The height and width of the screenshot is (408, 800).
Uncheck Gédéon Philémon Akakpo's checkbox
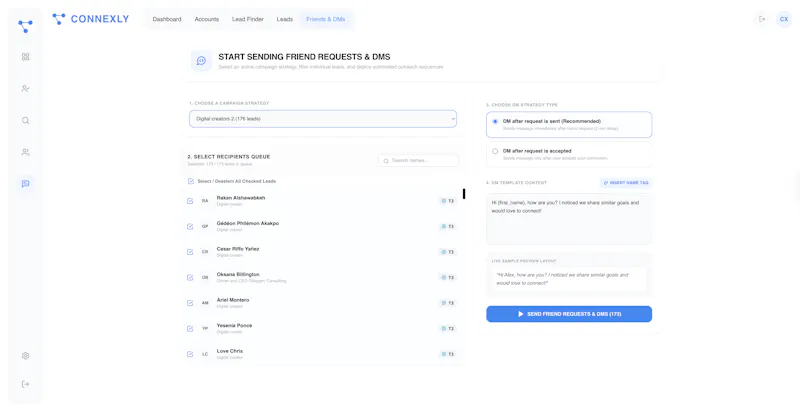[x=190, y=226]
